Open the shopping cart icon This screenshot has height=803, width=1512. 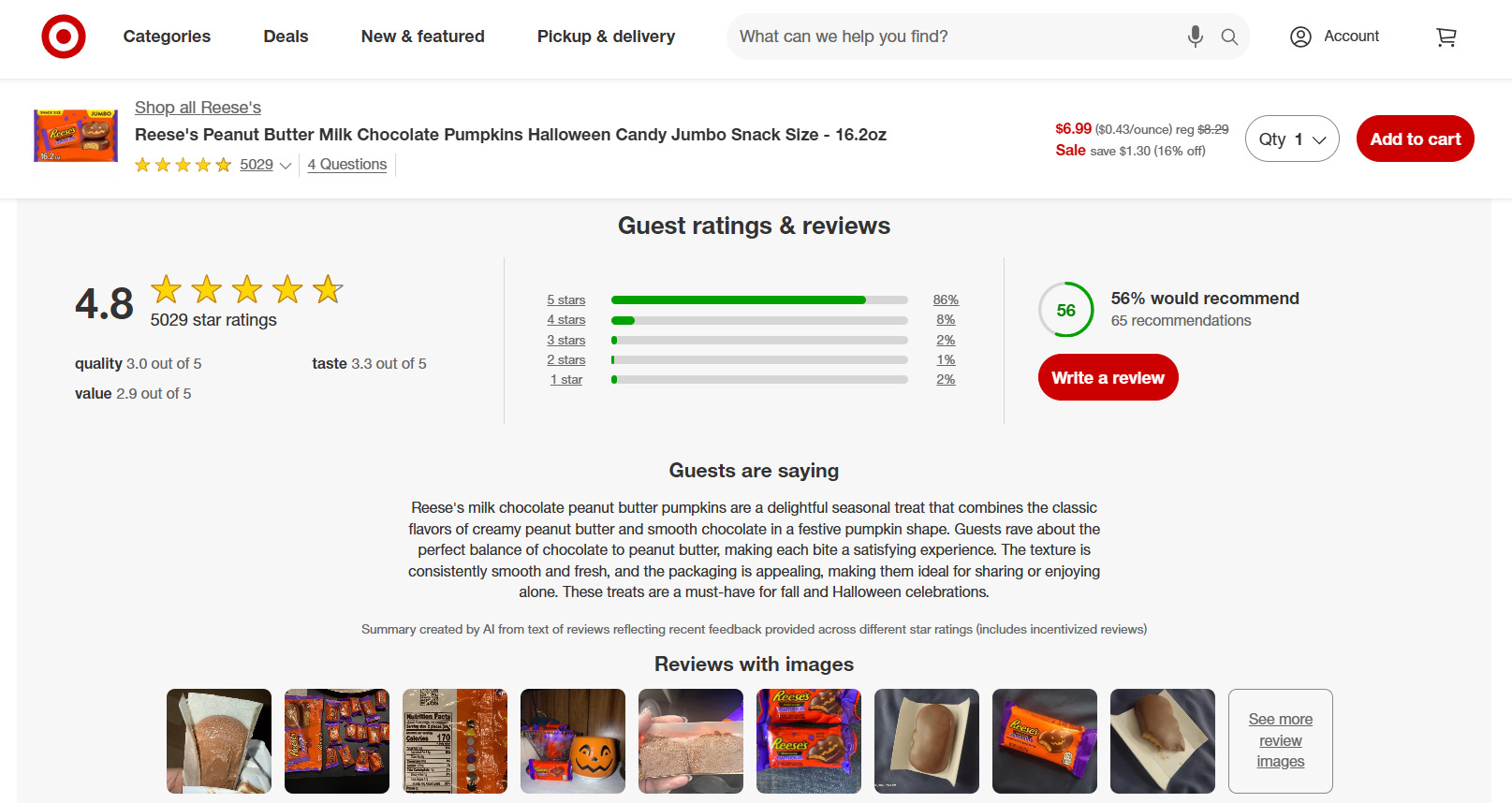1446,37
